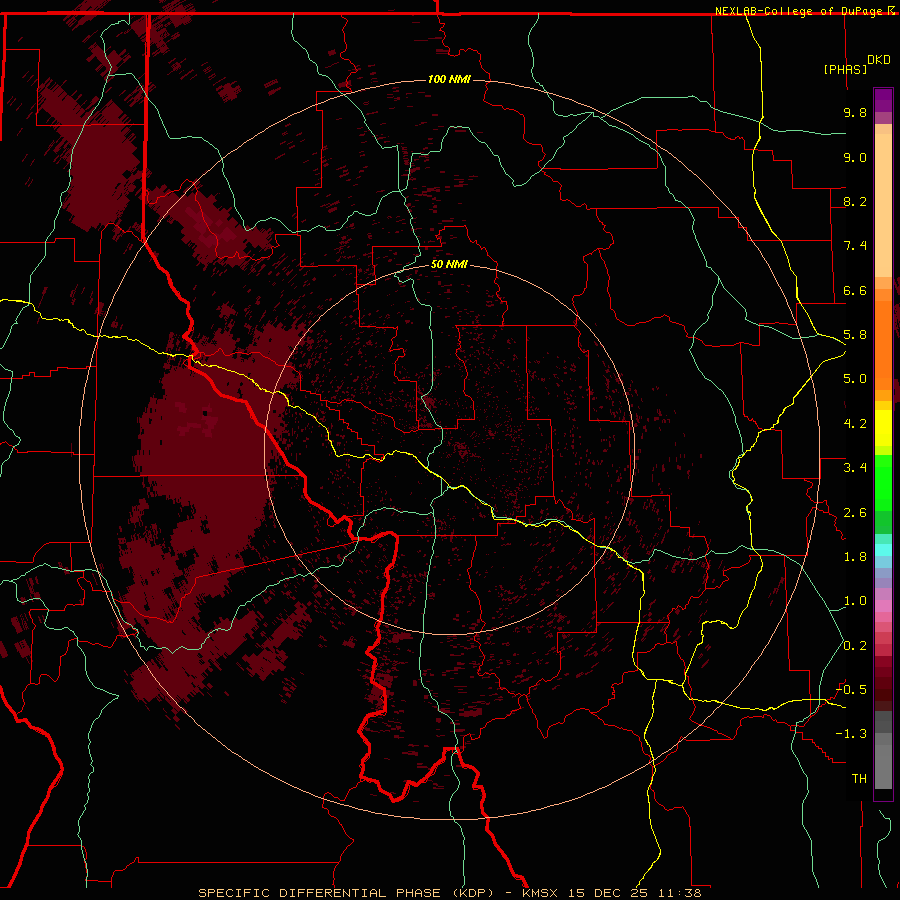Click the 5.8 value on legend

click(855, 335)
